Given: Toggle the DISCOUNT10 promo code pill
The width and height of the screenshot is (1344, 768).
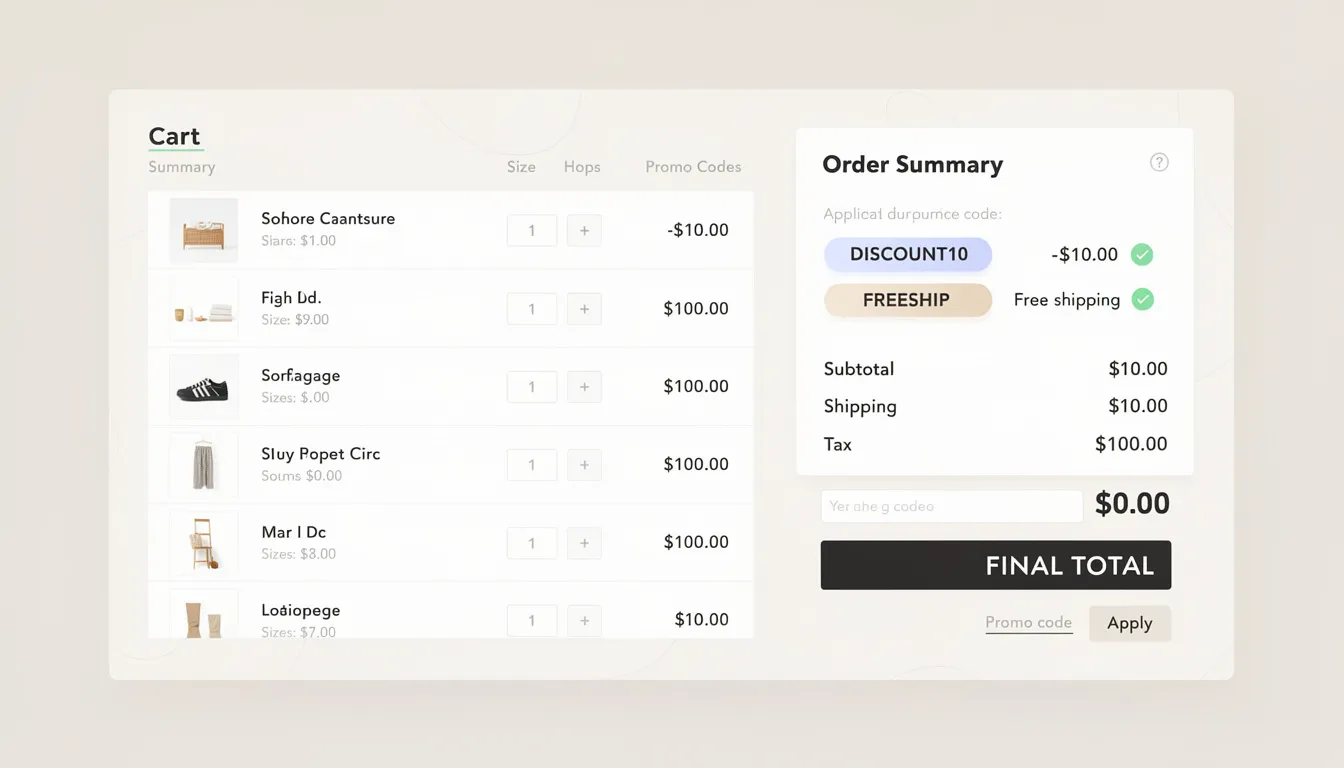Looking at the screenshot, I should click(x=908, y=254).
